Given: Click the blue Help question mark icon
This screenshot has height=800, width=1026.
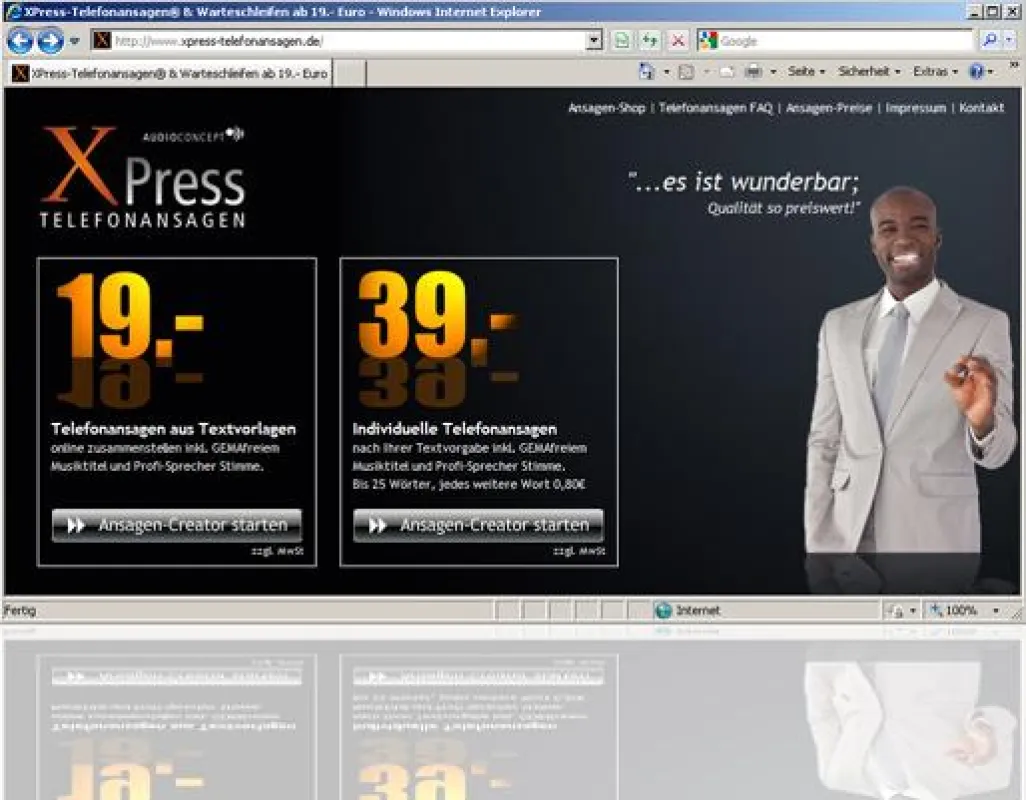Looking at the screenshot, I should (976, 71).
